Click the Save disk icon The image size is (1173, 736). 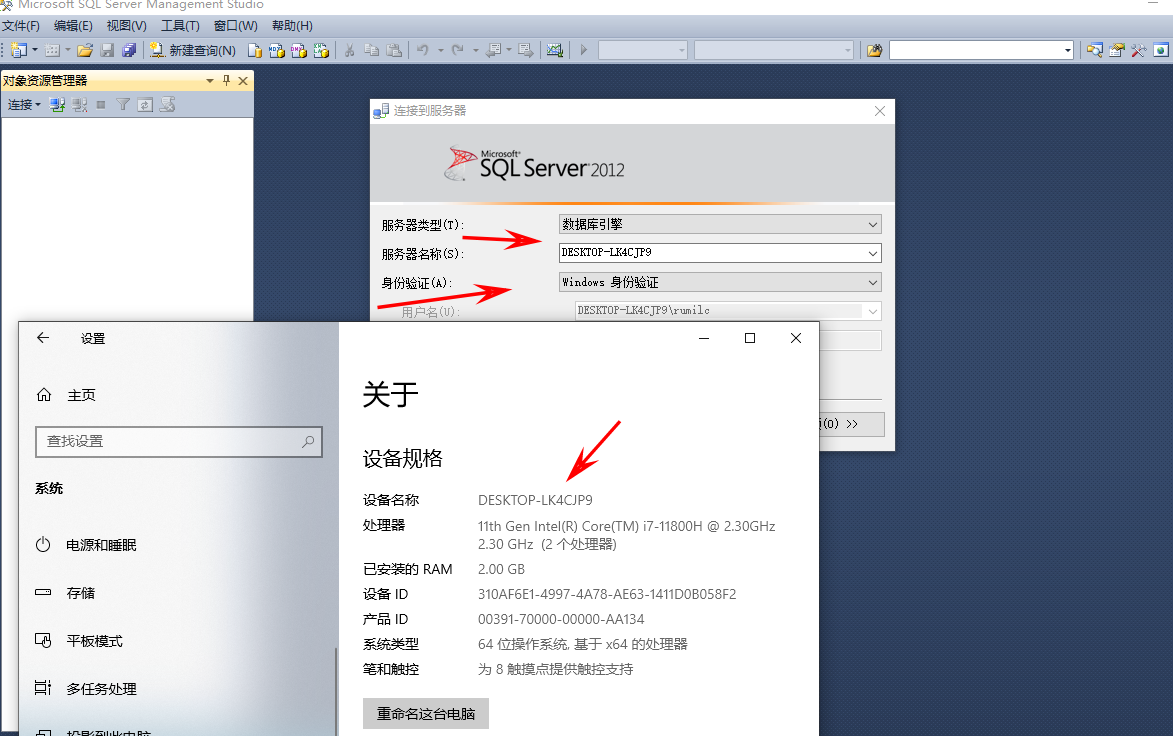coord(107,50)
